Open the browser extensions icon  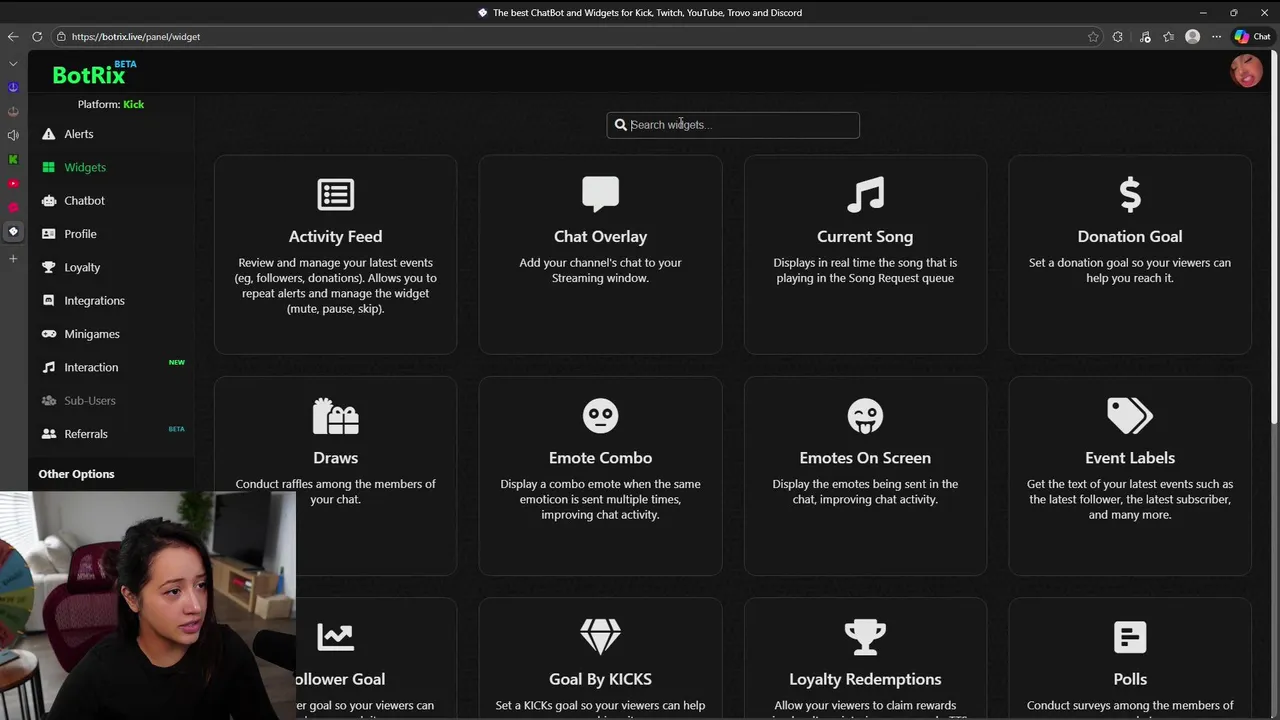pos(1118,37)
